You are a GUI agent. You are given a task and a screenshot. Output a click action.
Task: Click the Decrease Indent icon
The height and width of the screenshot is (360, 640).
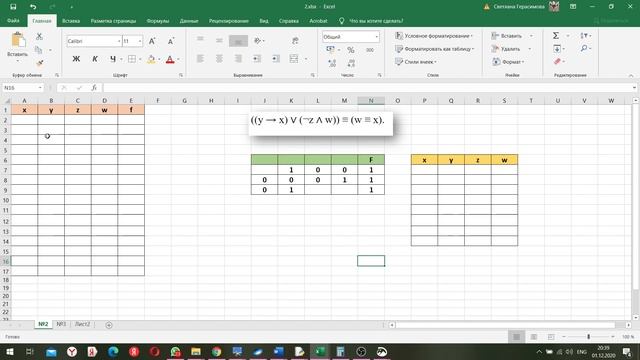[257, 59]
